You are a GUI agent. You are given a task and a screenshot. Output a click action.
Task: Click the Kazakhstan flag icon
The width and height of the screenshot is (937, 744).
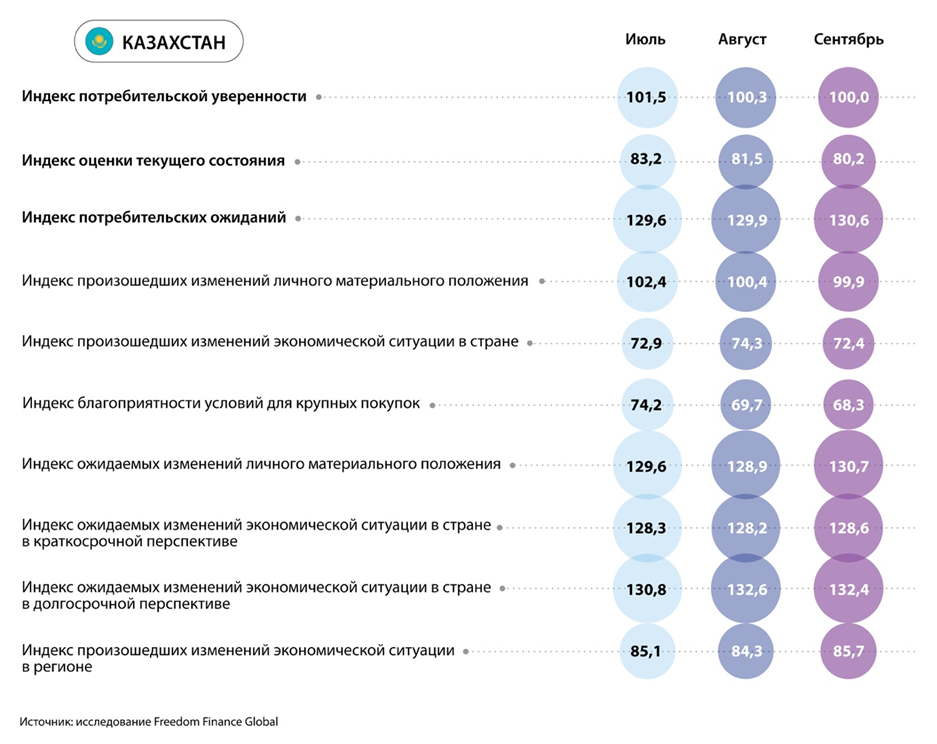99,43
